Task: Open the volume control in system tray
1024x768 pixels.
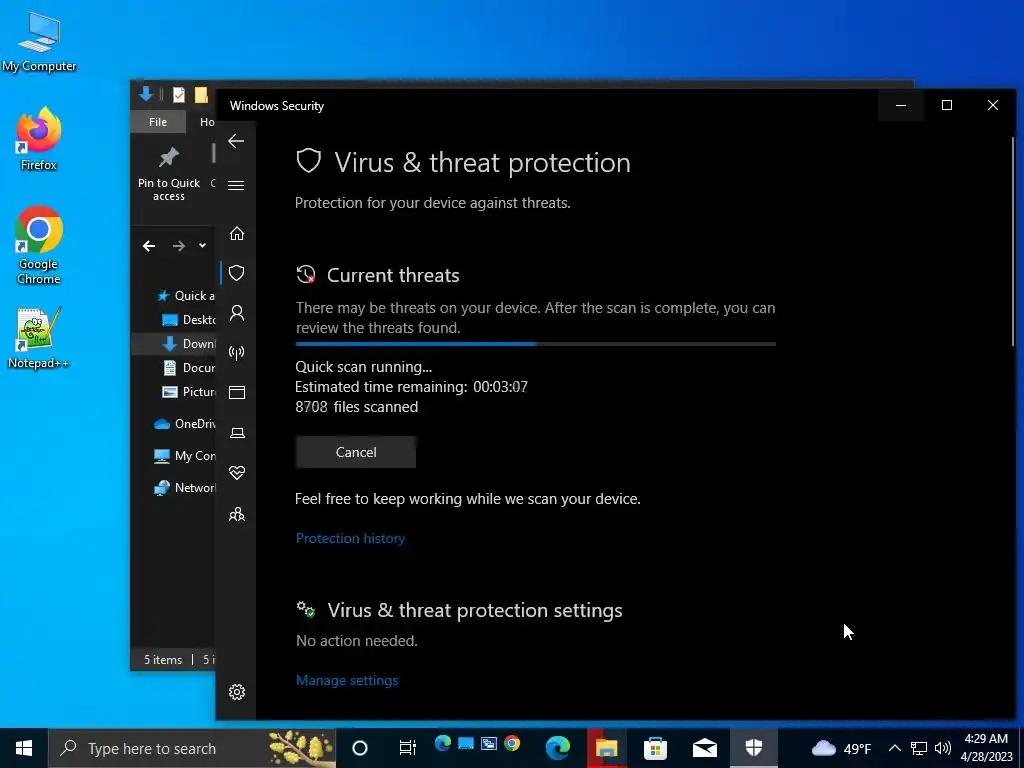Action: click(942, 748)
